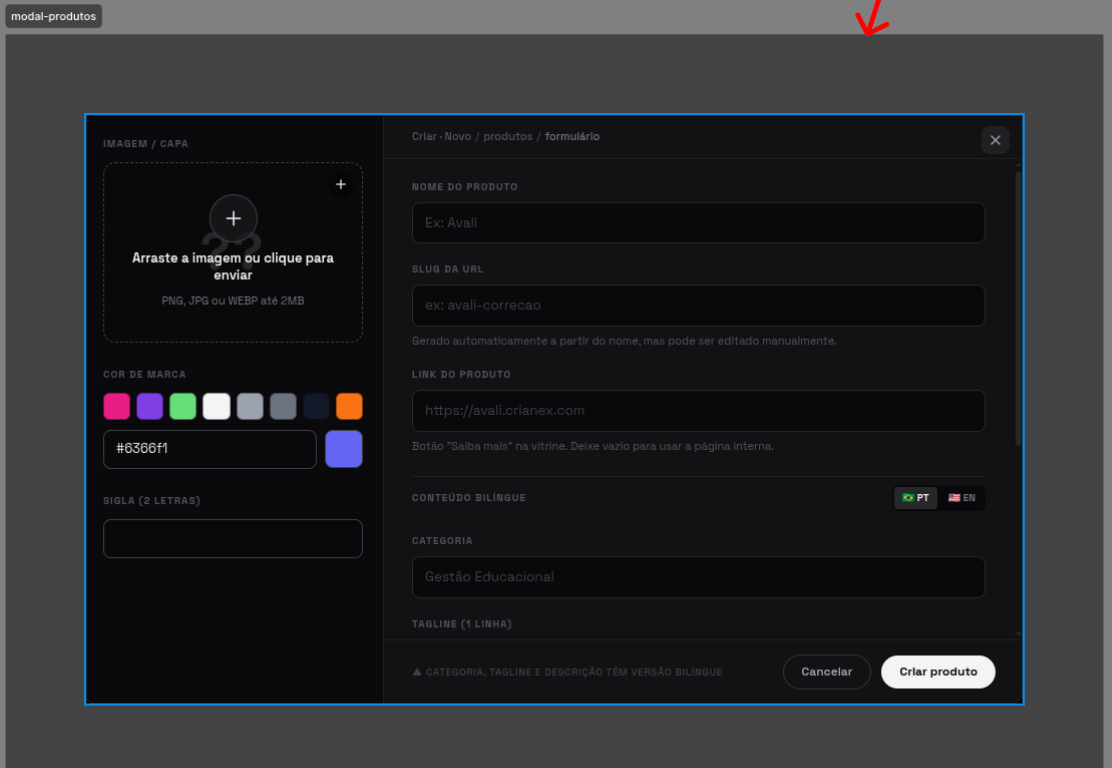The height and width of the screenshot is (768, 1112).
Task: Open the produtos breadcrumb item
Action: pos(508,136)
